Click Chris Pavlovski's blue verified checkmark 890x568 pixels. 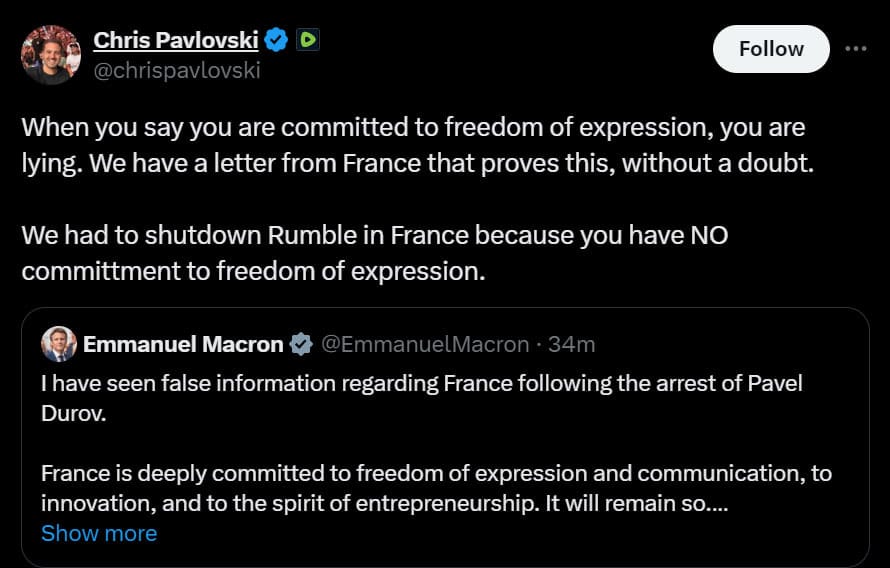coord(276,40)
